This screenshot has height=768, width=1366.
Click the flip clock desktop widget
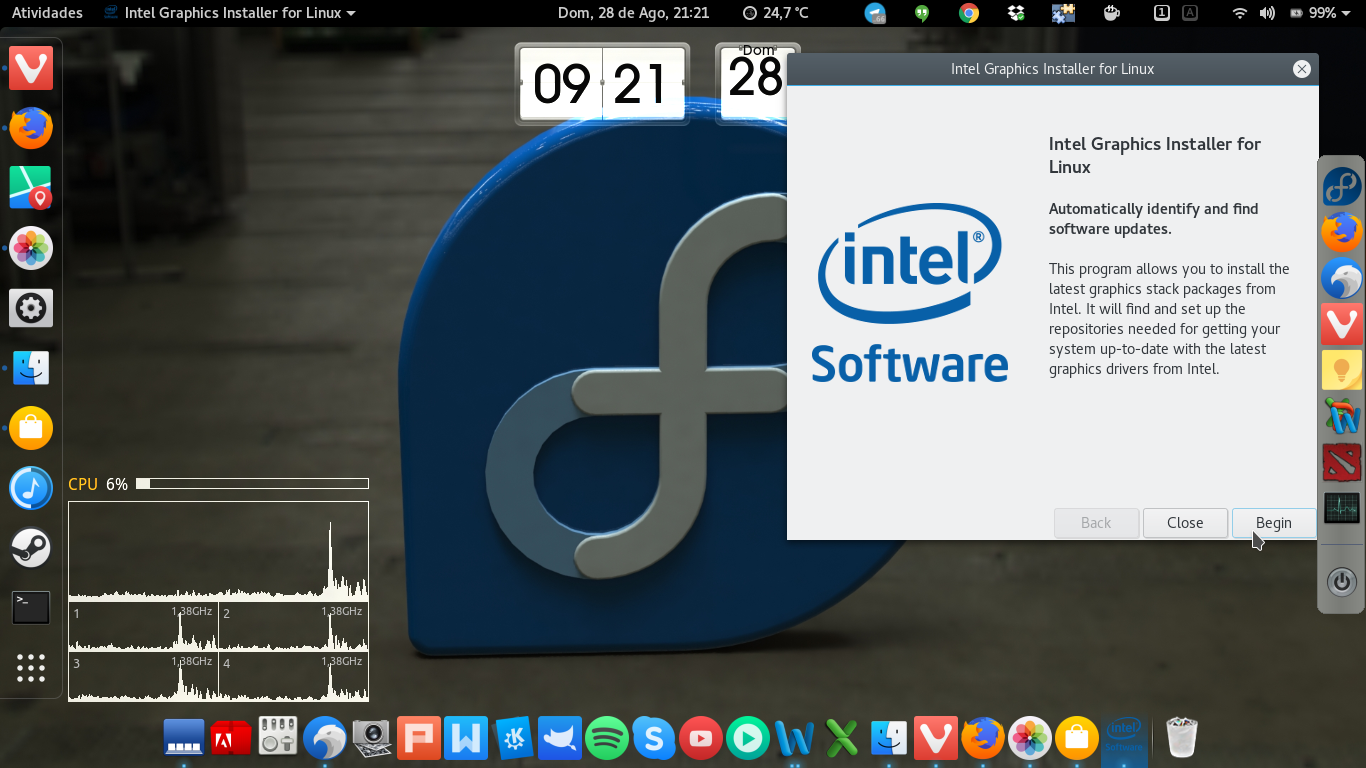[x=602, y=84]
